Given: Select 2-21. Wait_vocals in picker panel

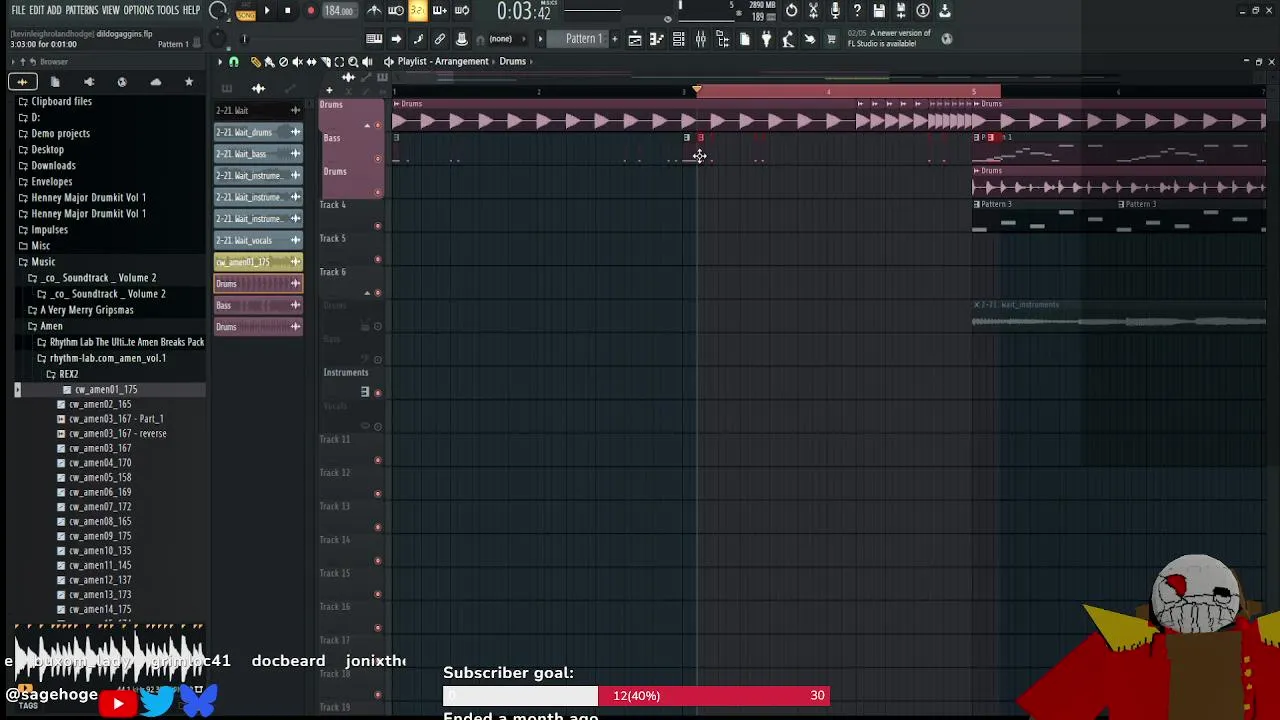Looking at the screenshot, I should click(258, 240).
